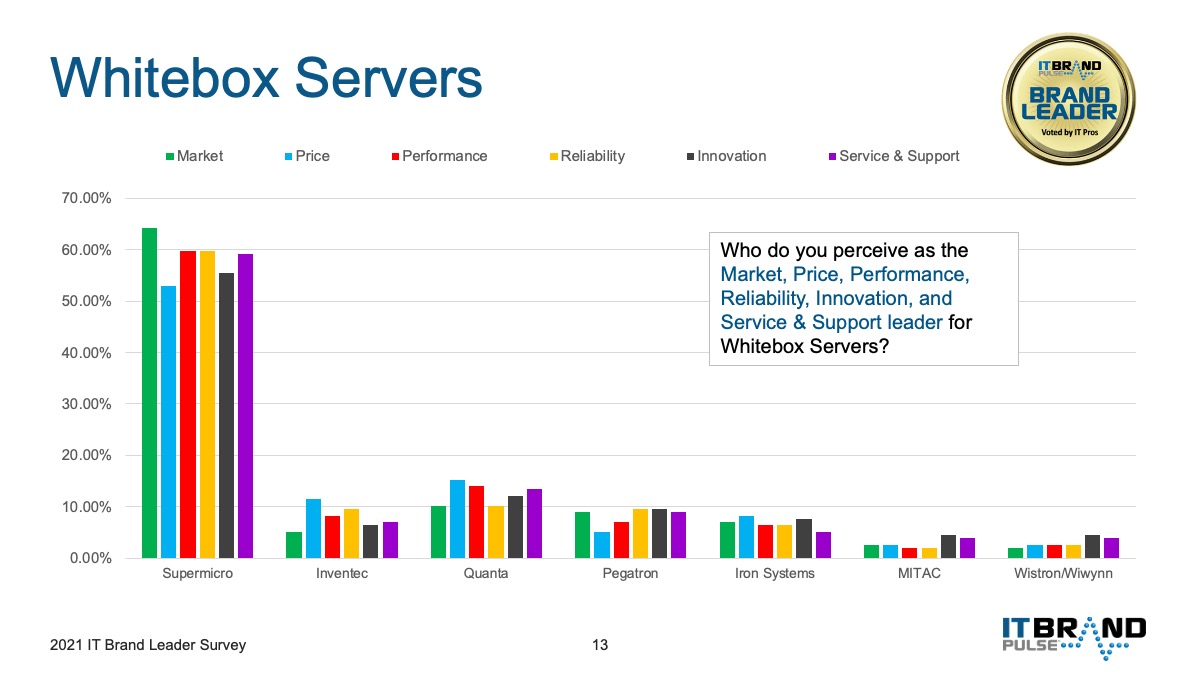The height and width of the screenshot is (675, 1200).
Task: Click the MITAC axis label
Action: point(918,574)
